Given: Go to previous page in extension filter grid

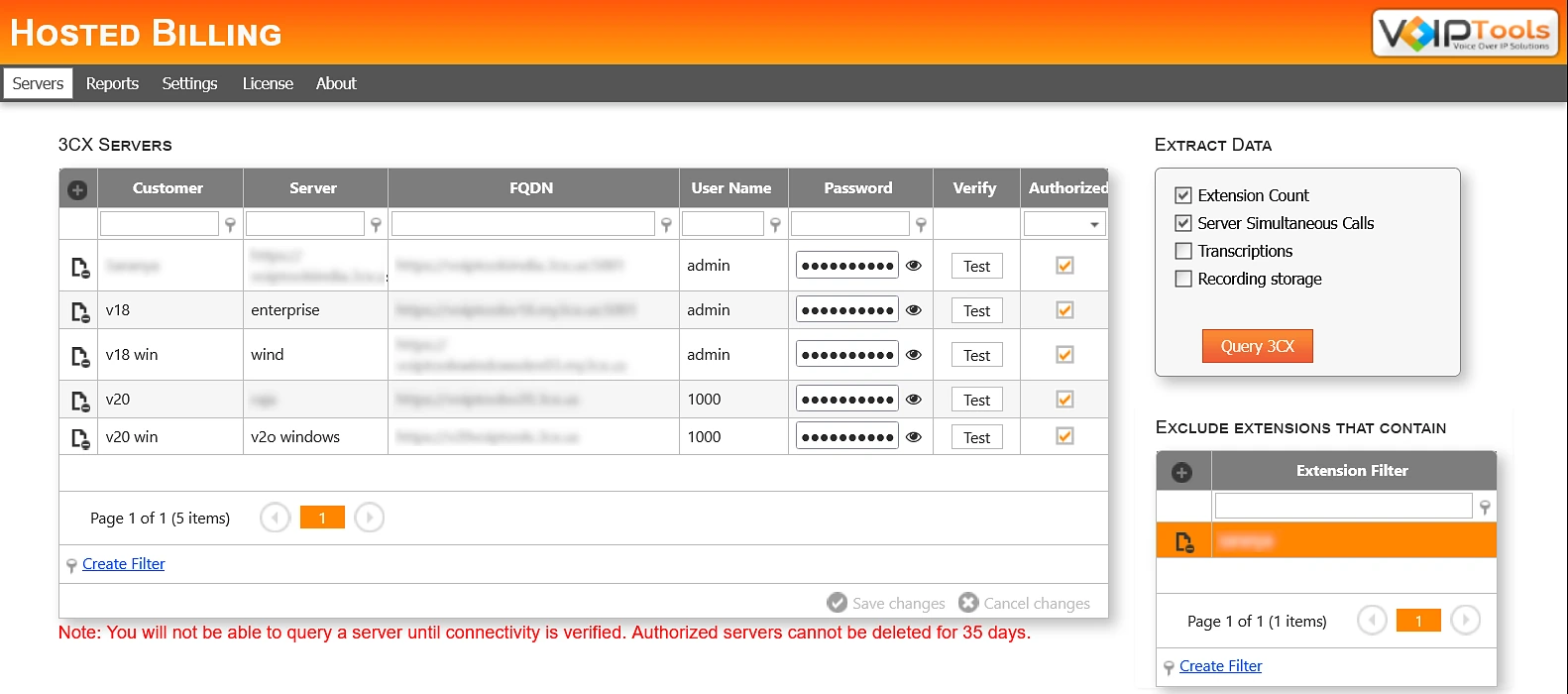Looking at the screenshot, I should [1372, 621].
